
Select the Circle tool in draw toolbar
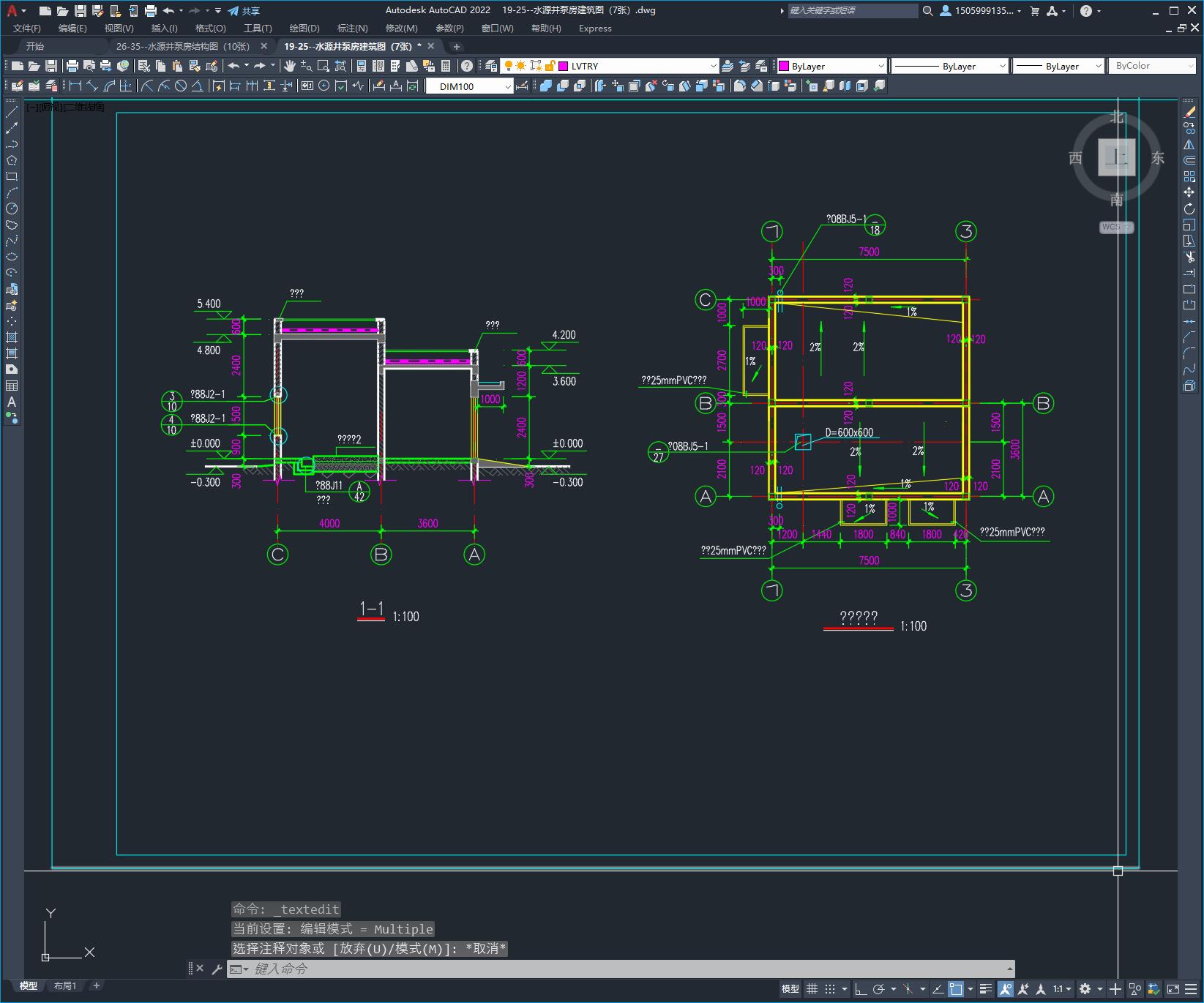point(12,209)
